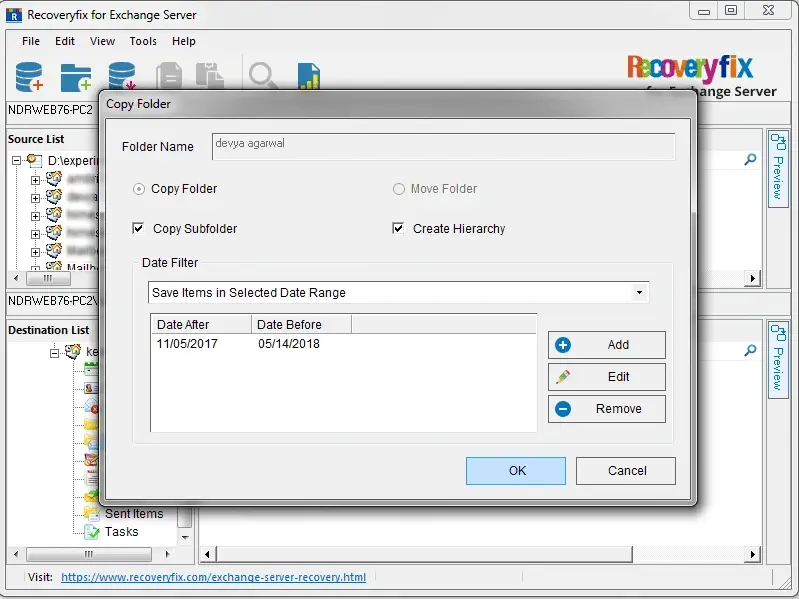Screen dimensions: 799x599
Task: Collapse the D:\exper source tree node
Action: (x=16, y=161)
